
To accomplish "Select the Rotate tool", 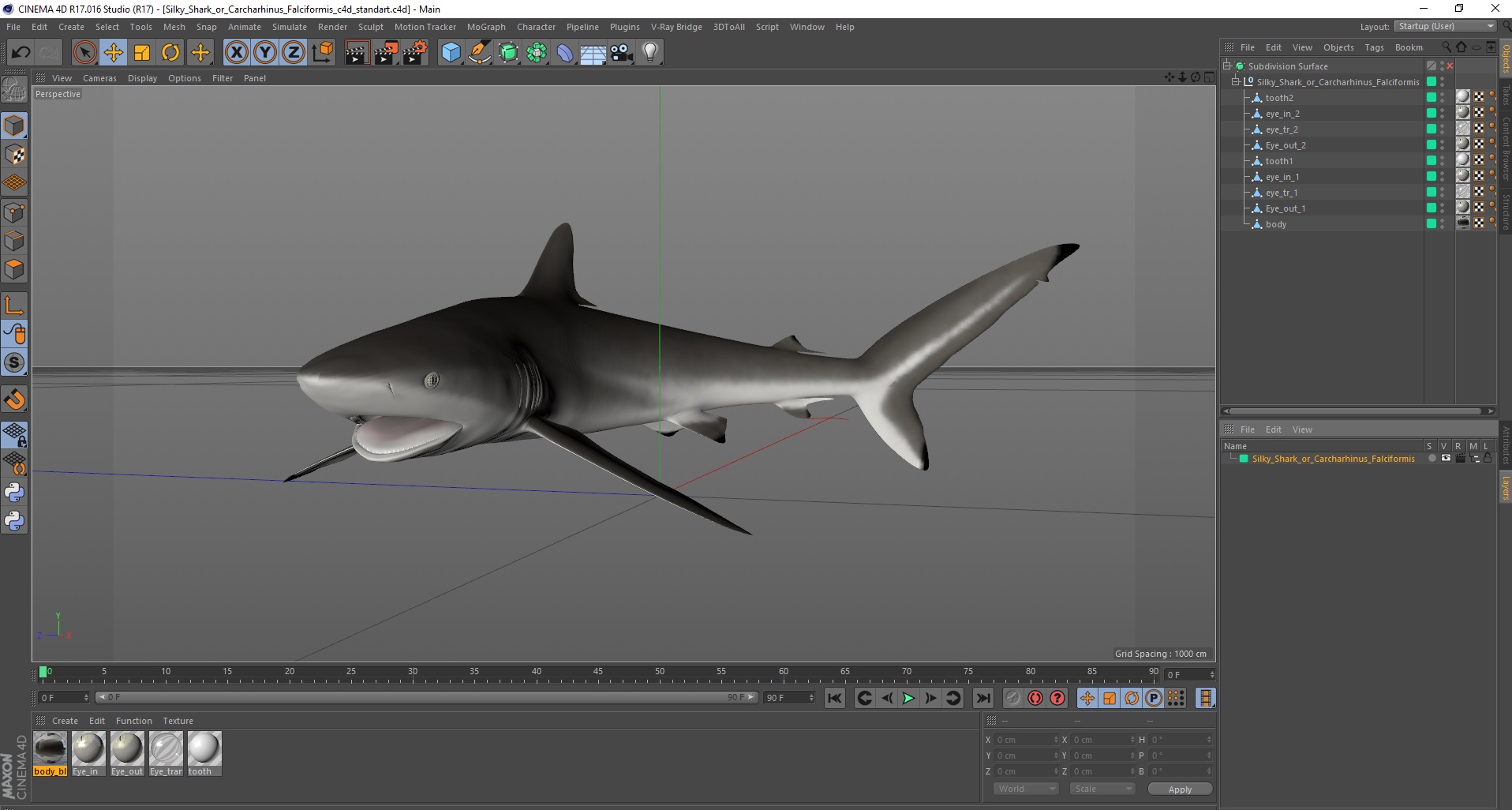I will point(170,53).
